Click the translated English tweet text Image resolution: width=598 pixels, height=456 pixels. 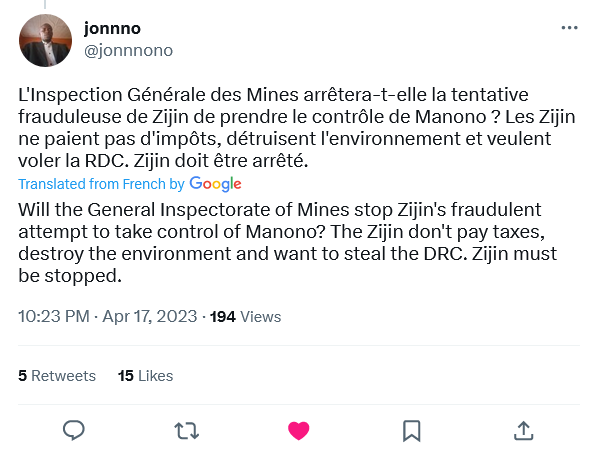(x=287, y=243)
